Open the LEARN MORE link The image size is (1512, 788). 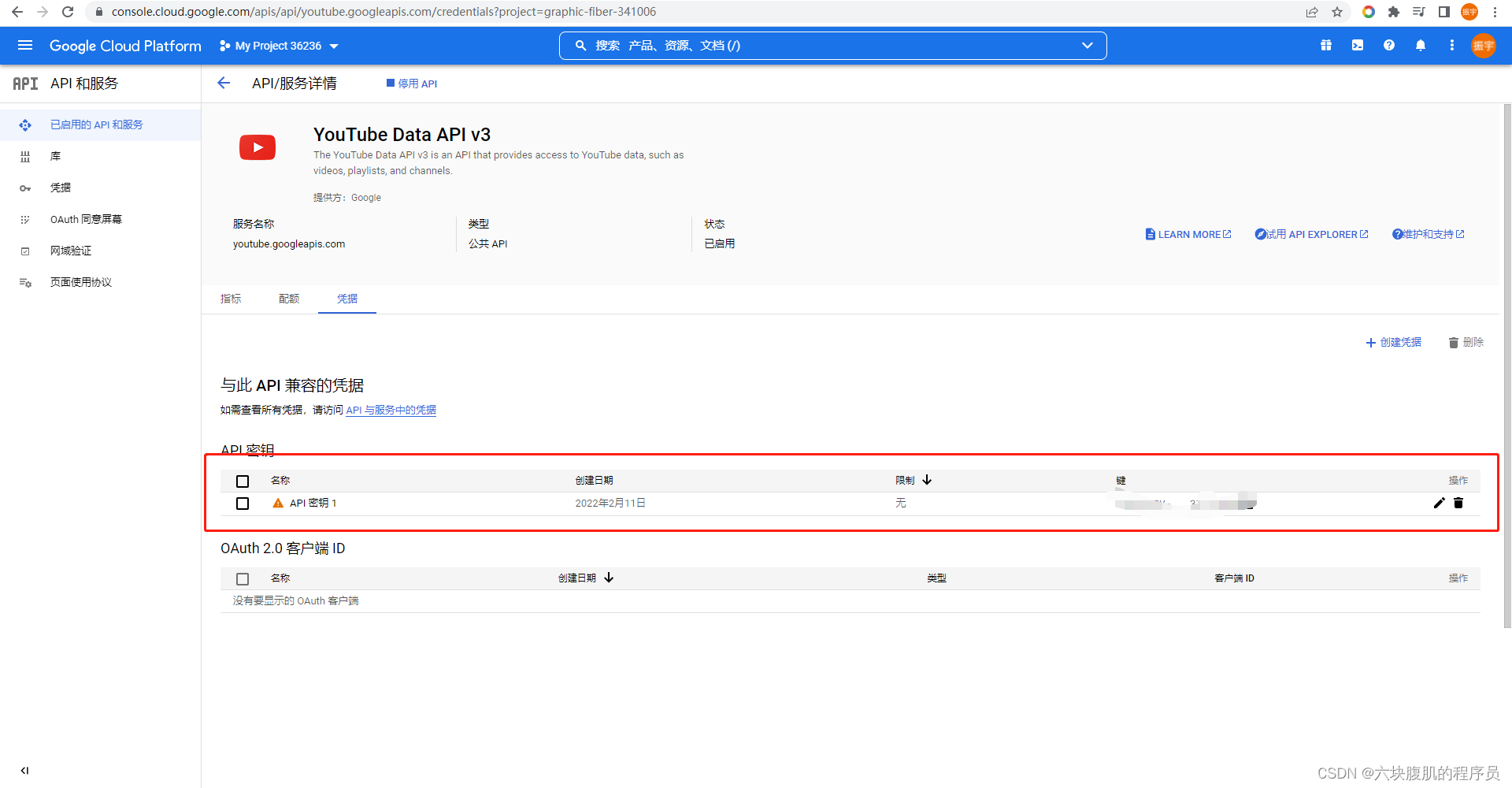[1188, 234]
